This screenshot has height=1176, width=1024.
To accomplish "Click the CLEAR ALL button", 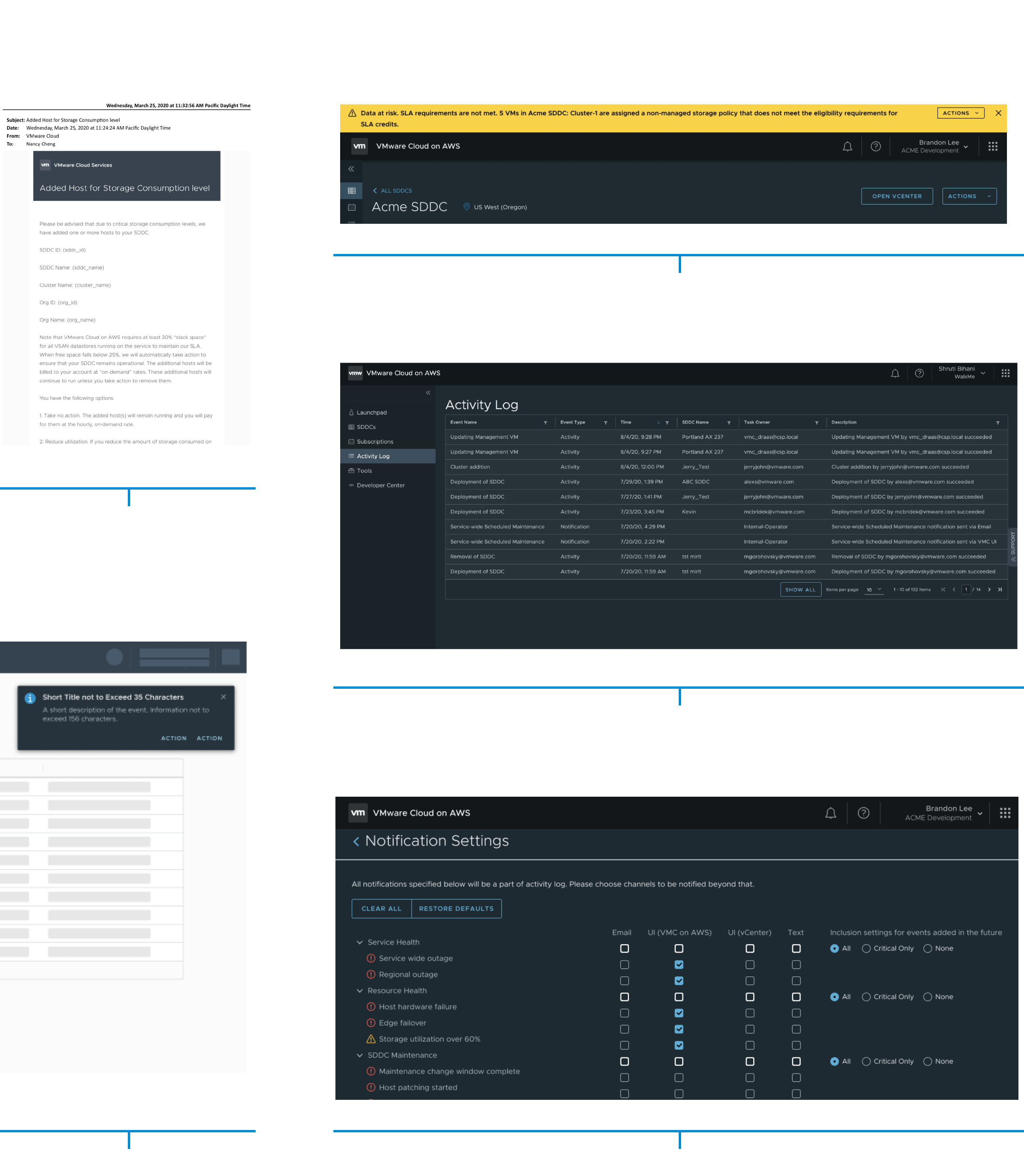I will [381, 909].
